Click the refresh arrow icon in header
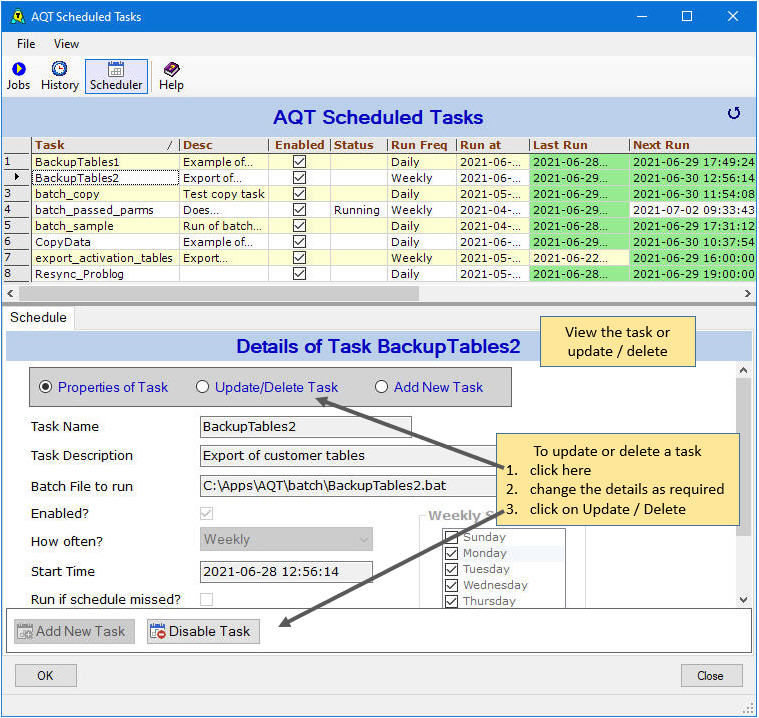 tap(734, 113)
